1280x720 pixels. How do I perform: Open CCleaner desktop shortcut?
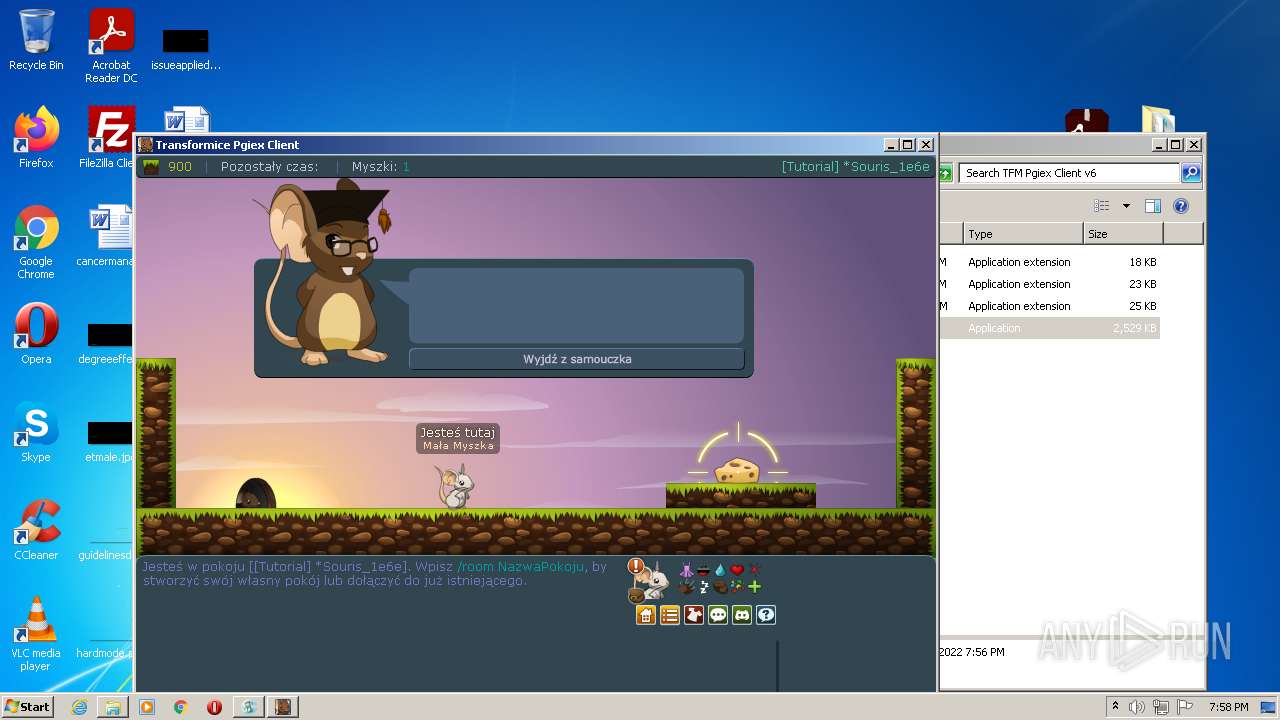pos(36,530)
